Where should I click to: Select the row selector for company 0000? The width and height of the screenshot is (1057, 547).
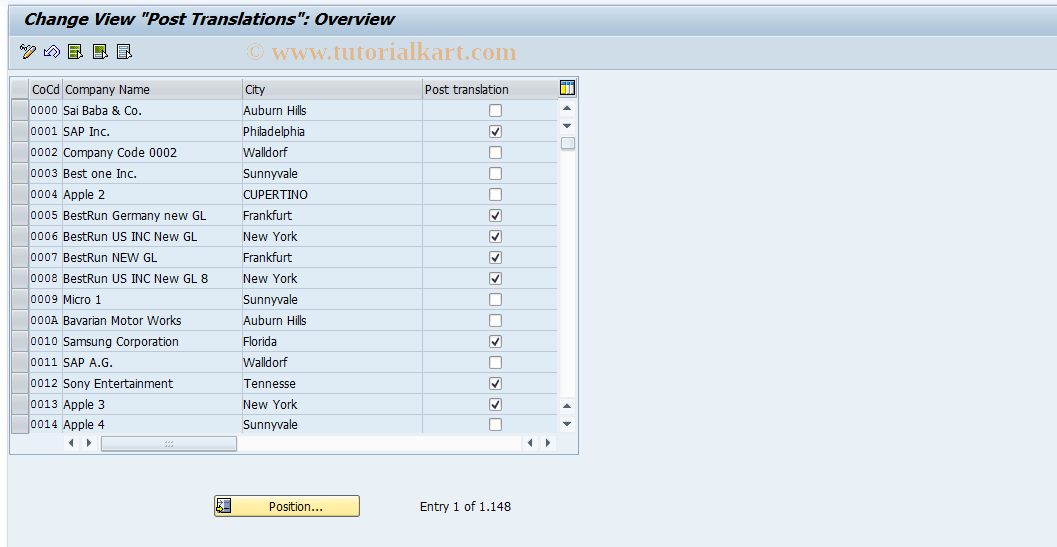coord(20,111)
